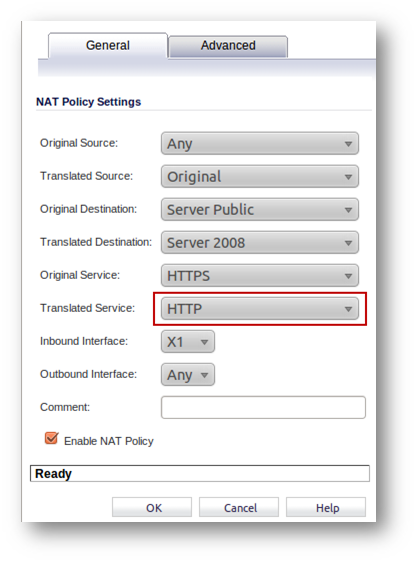Expand the Translated Service HTTP dropdown
Image resolution: width=418 pixels, height=564 pixels.
tap(260, 309)
